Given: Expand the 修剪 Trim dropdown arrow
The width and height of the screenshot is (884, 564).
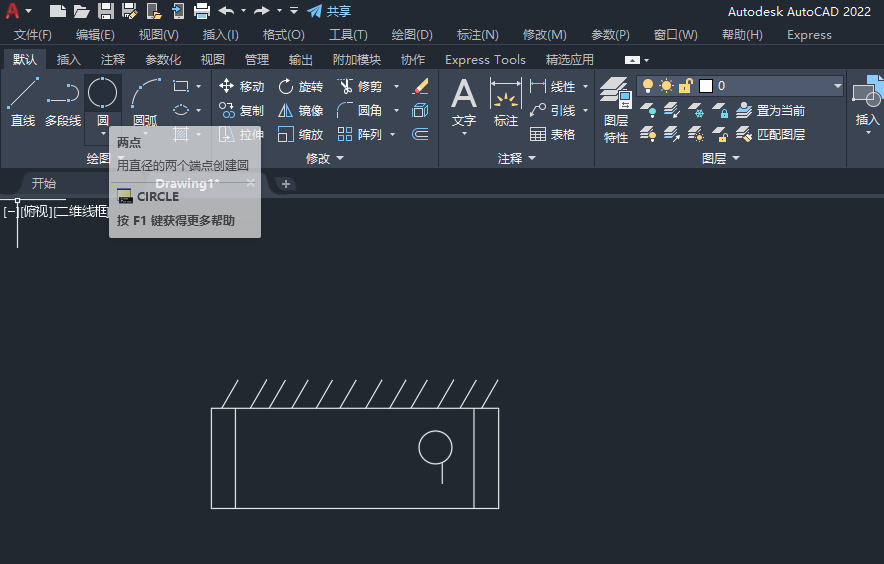Looking at the screenshot, I should pos(396,86).
